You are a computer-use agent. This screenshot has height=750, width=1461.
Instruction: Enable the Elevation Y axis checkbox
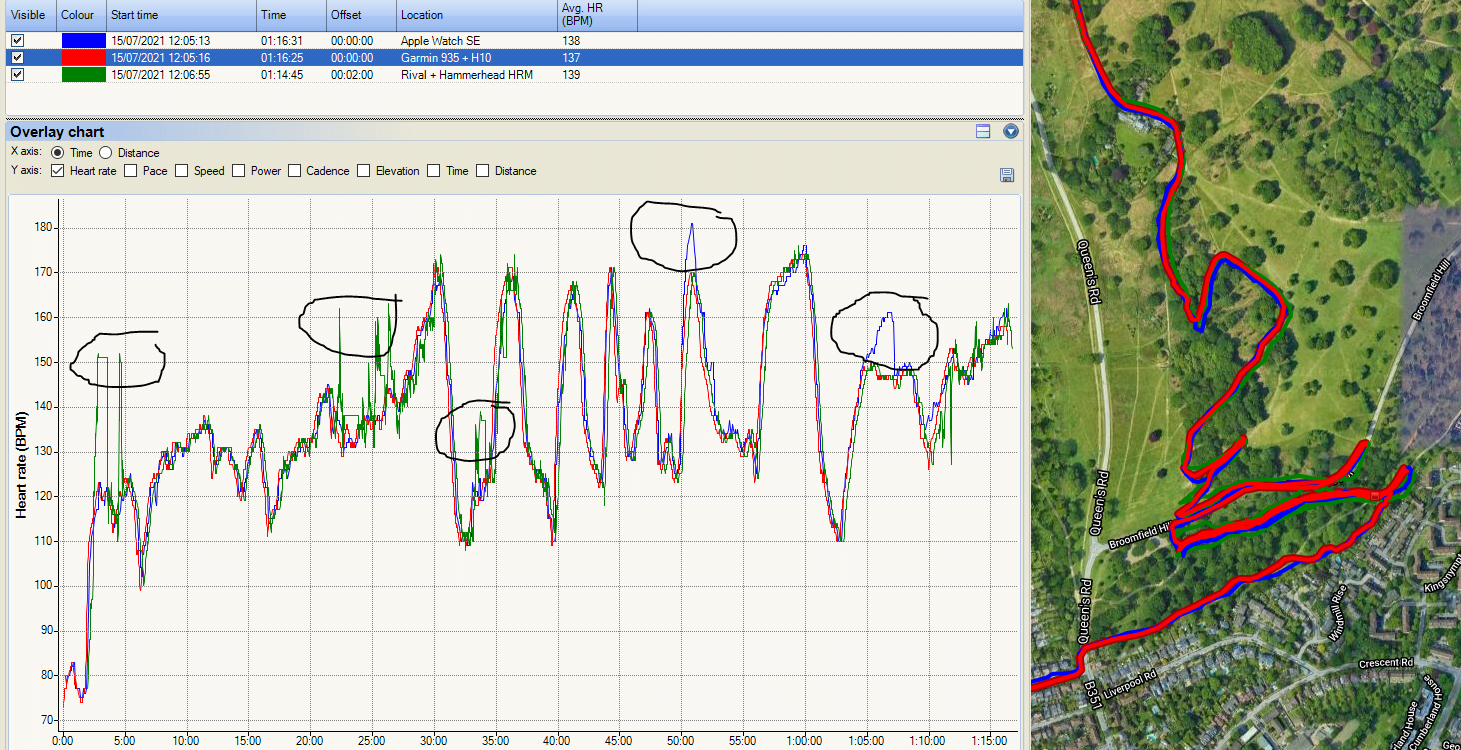(x=363, y=171)
